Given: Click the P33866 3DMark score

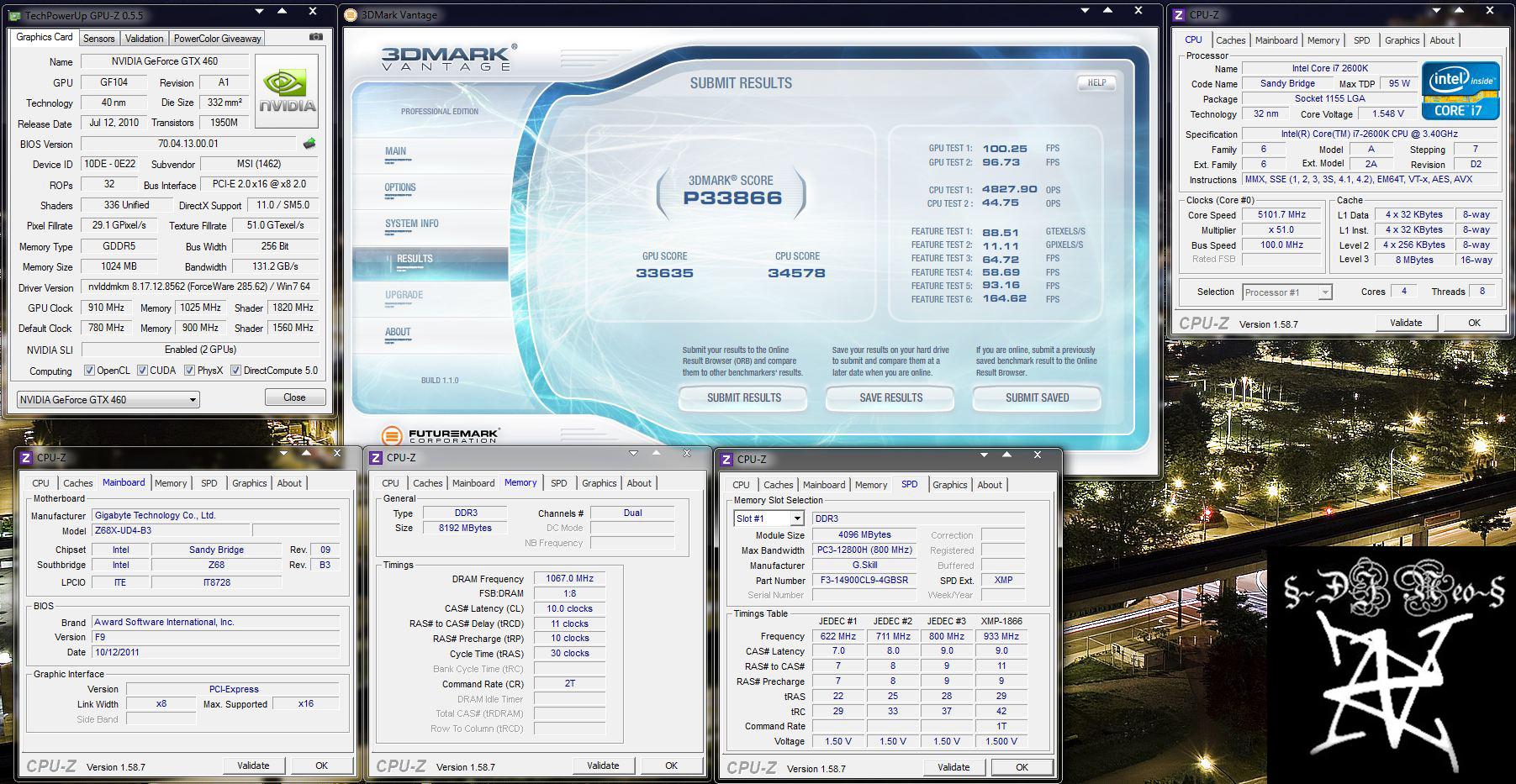Looking at the screenshot, I should click(x=732, y=198).
